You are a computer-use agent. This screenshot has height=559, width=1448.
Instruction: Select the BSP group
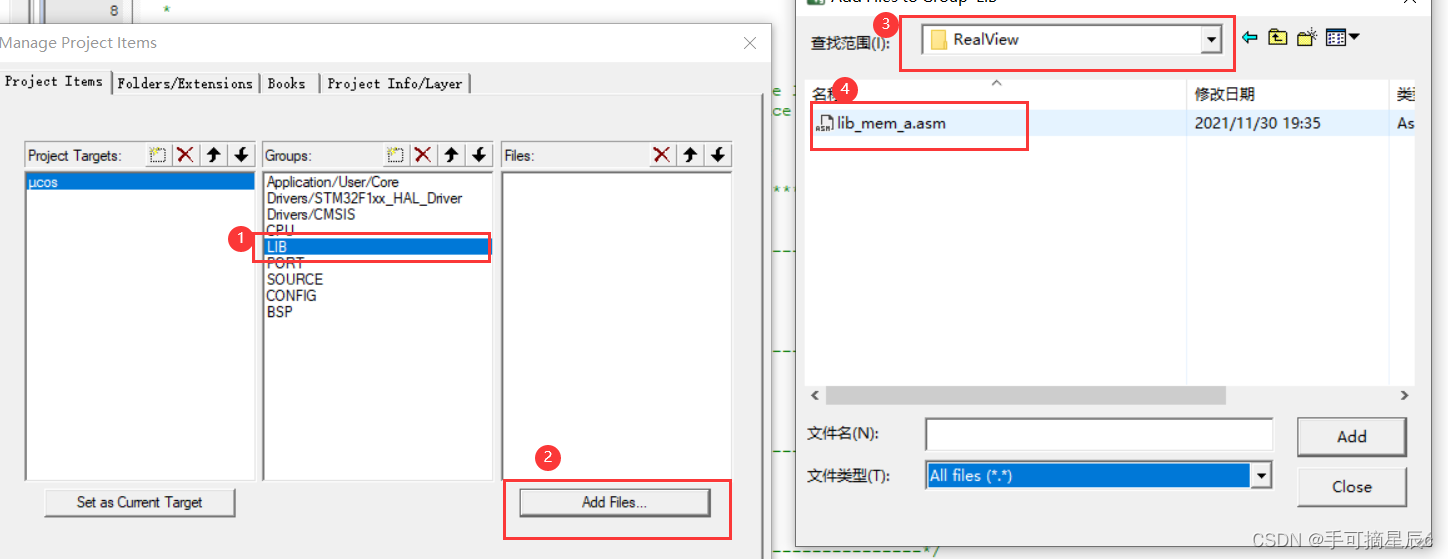tap(280, 311)
